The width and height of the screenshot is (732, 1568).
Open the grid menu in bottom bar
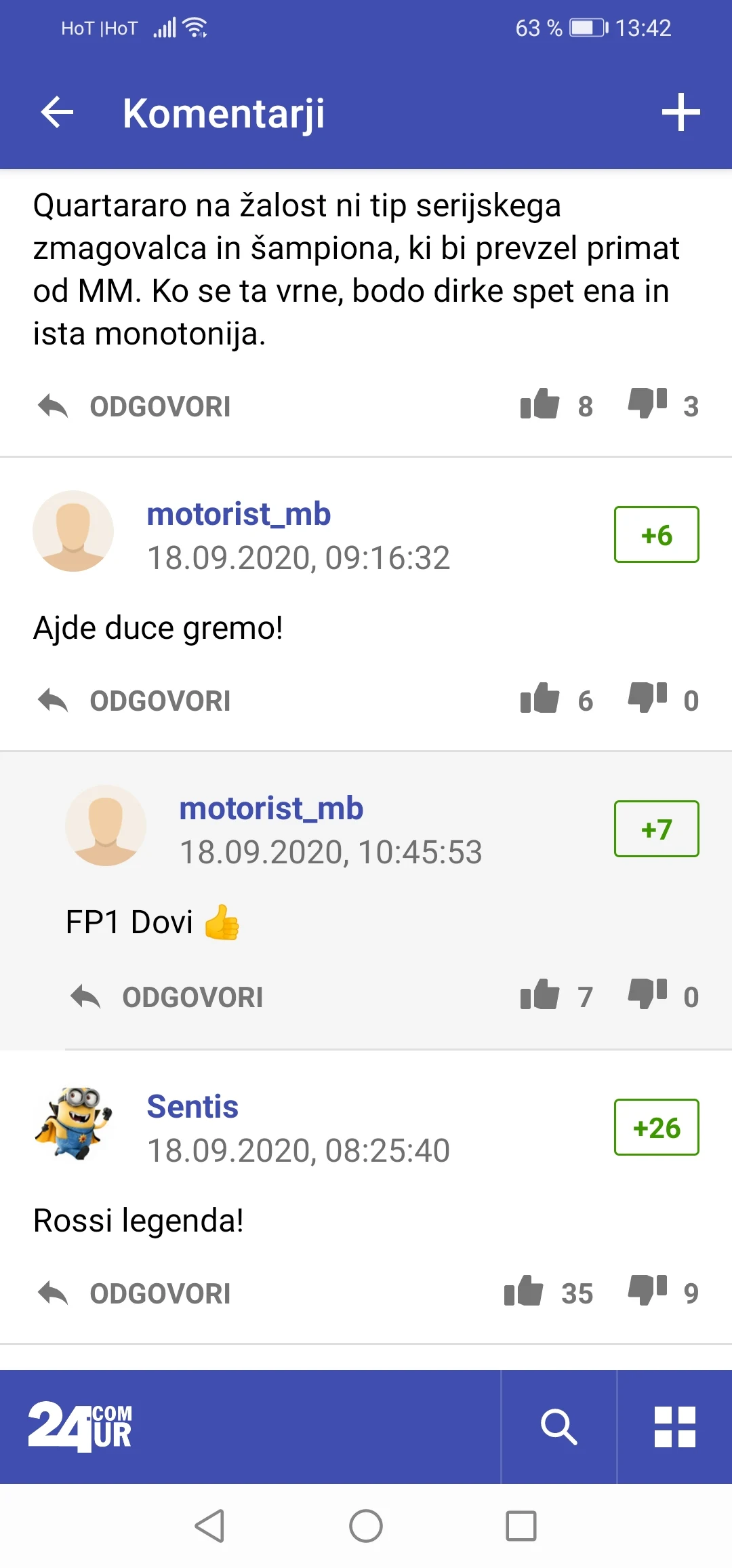675,1426
